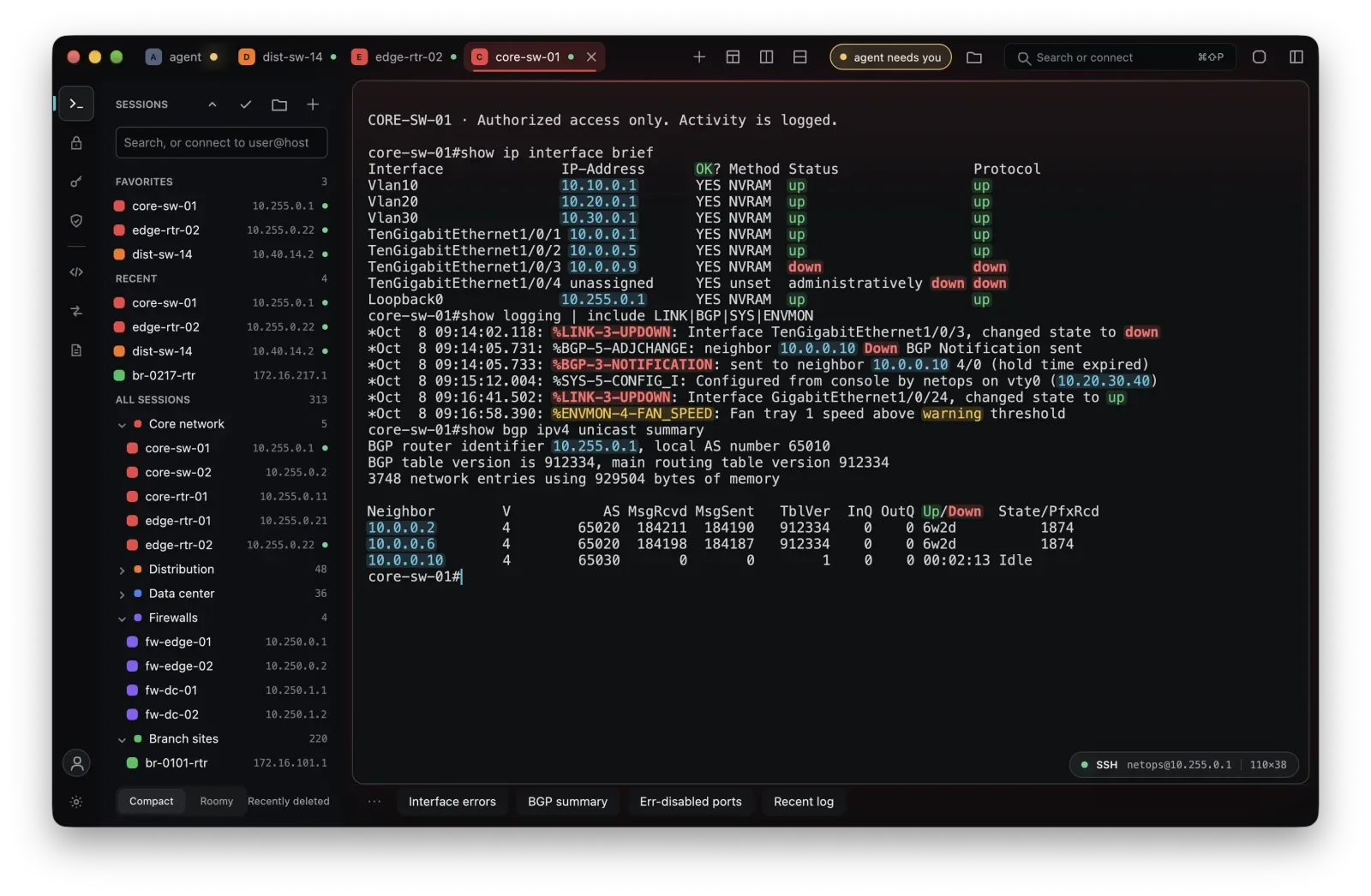Expand the Data center group
The height and width of the screenshot is (896, 1371).
122,594
